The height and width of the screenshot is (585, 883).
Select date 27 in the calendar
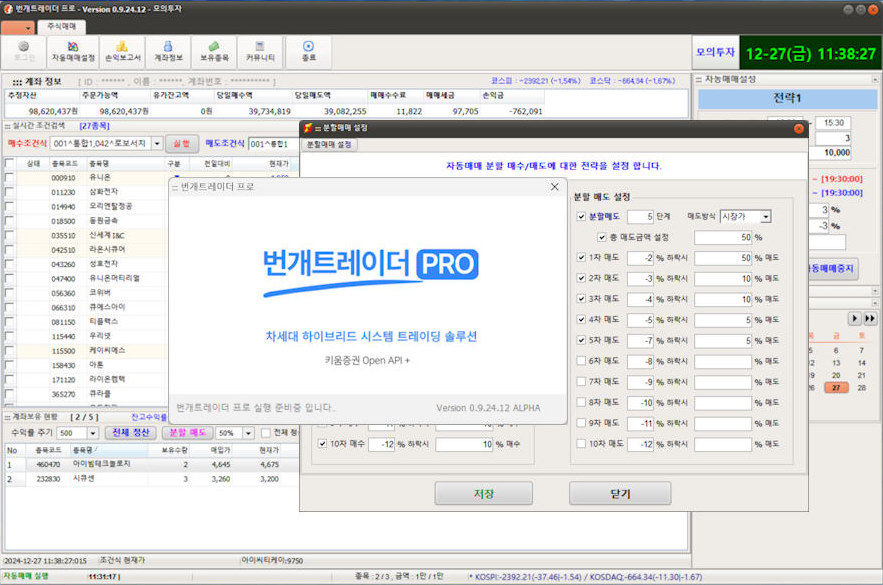[833, 388]
